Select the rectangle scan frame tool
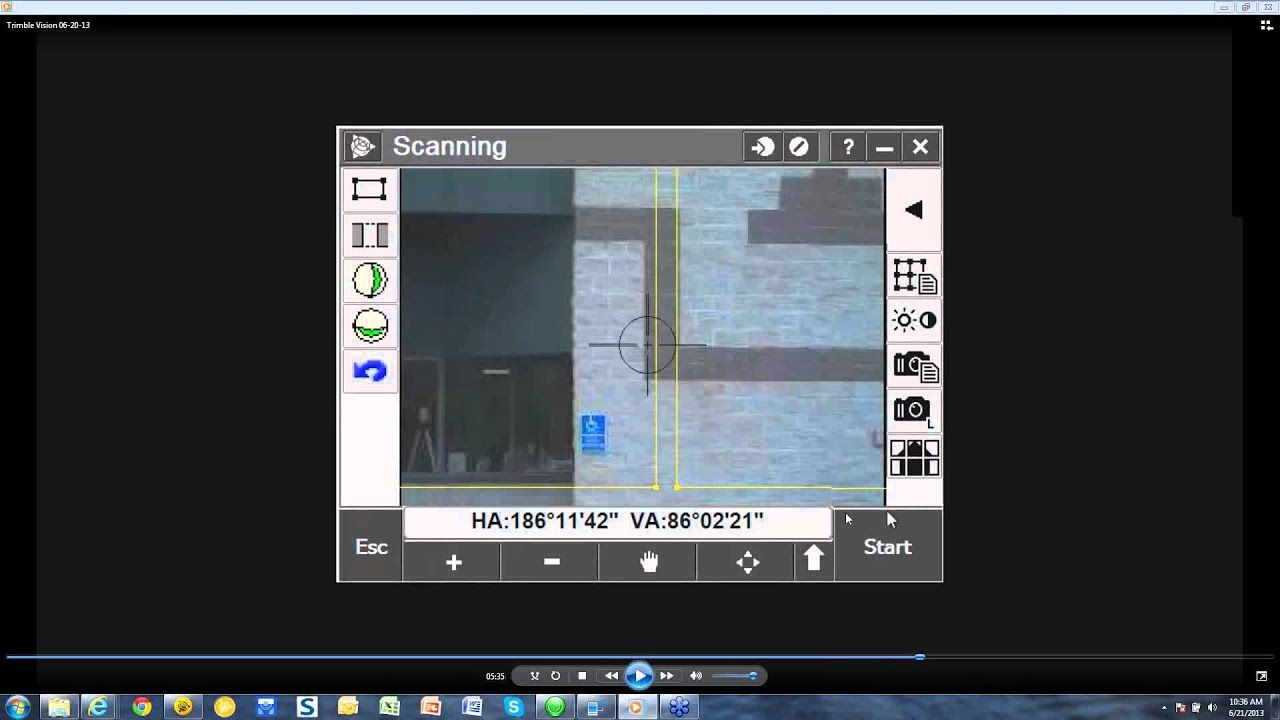The width and height of the screenshot is (1280, 720). tap(369, 190)
